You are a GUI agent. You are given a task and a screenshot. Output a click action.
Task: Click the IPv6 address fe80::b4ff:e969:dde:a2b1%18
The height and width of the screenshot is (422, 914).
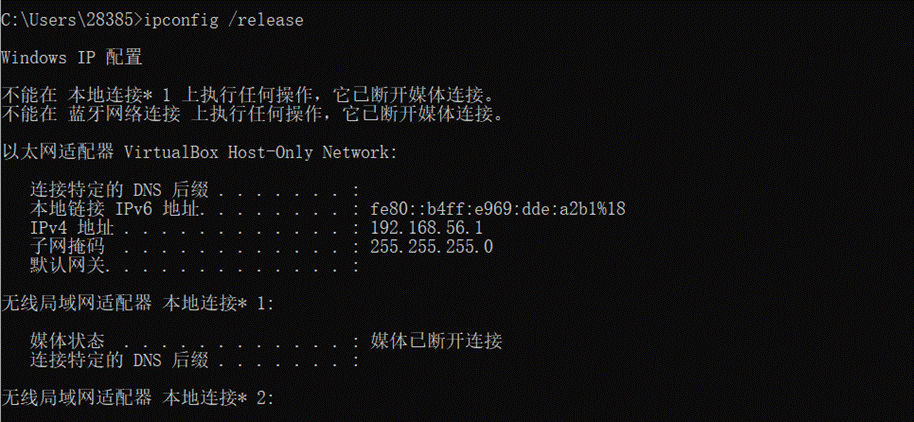(x=498, y=209)
